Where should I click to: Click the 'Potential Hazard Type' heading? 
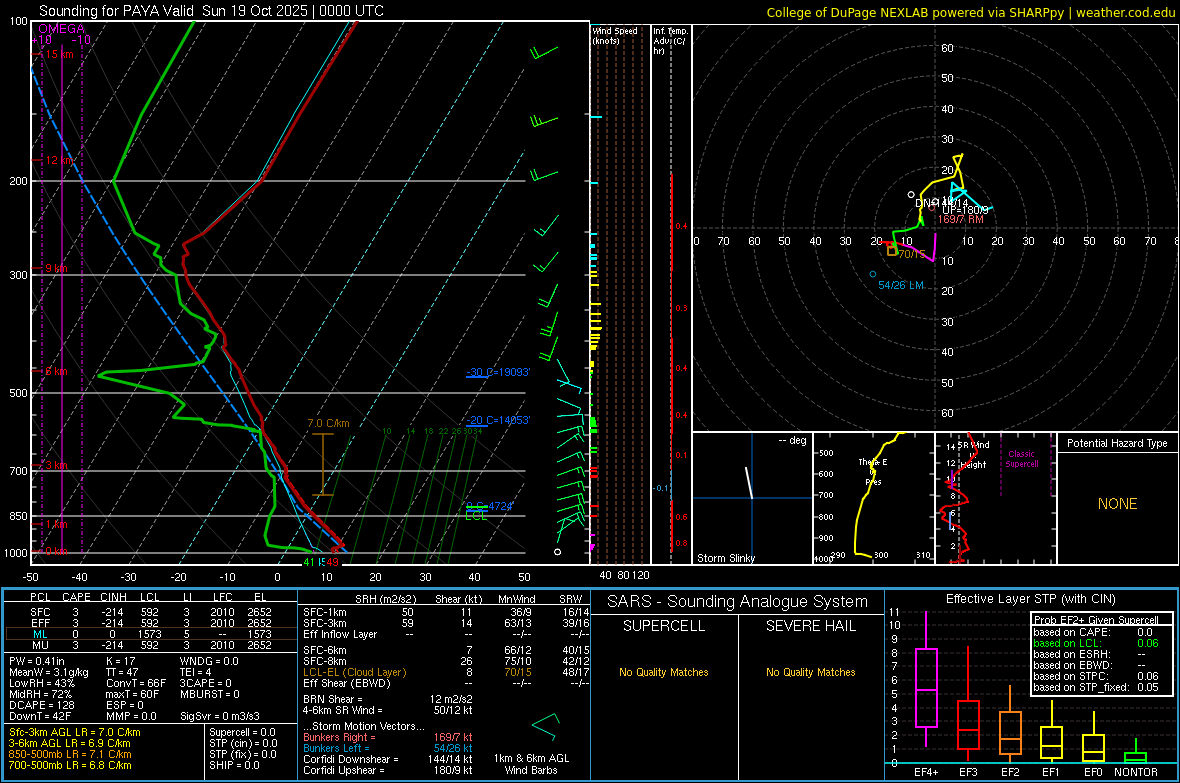pos(1117,443)
